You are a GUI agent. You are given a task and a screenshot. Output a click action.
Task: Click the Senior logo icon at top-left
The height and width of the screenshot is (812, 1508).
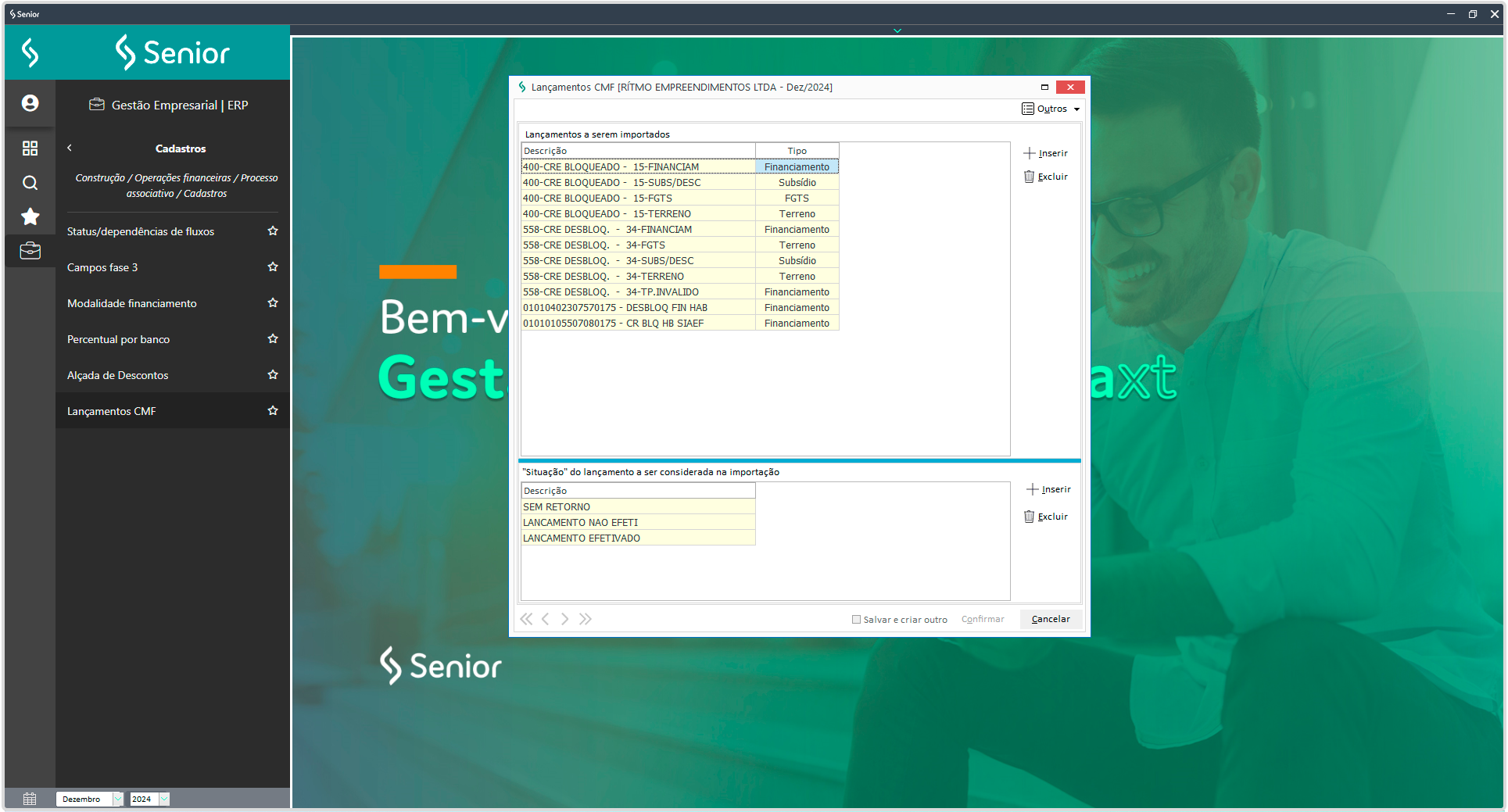click(30, 52)
